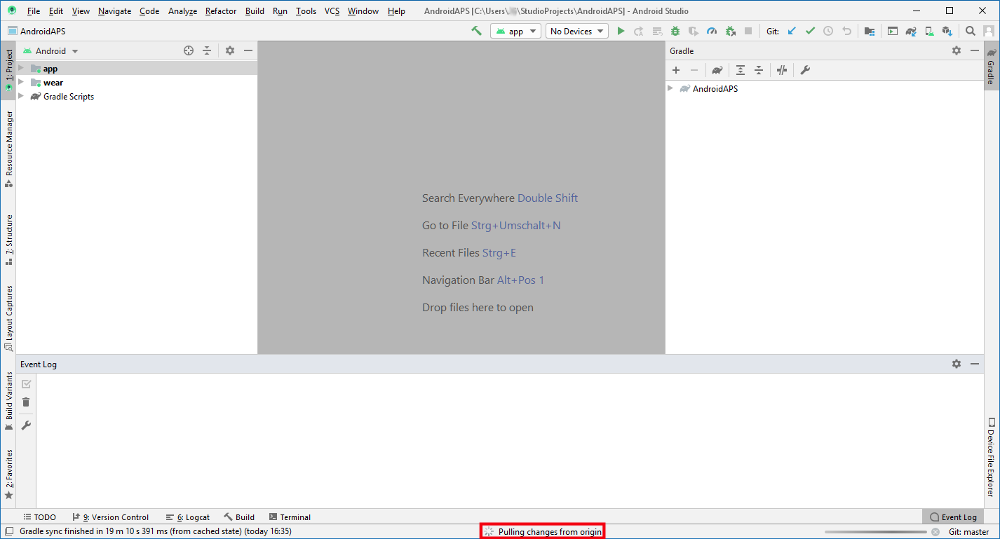The height and width of the screenshot is (539, 1000).
Task: Open Project panel gear settings
Action: [x=230, y=50]
